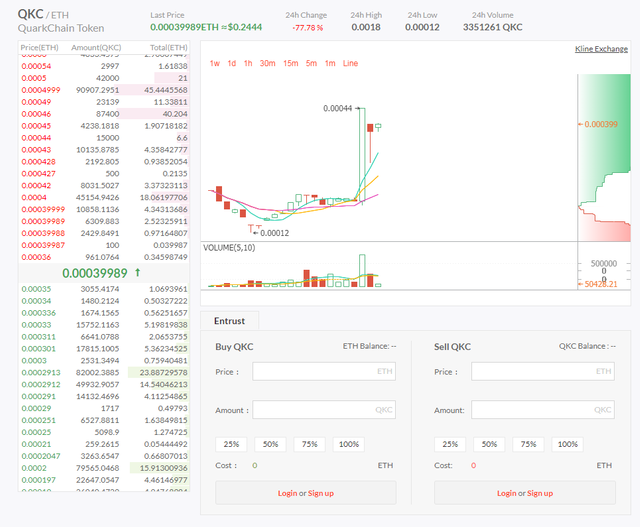Switch chart to 1h interval

pyautogui.click(x=248, y=63)
